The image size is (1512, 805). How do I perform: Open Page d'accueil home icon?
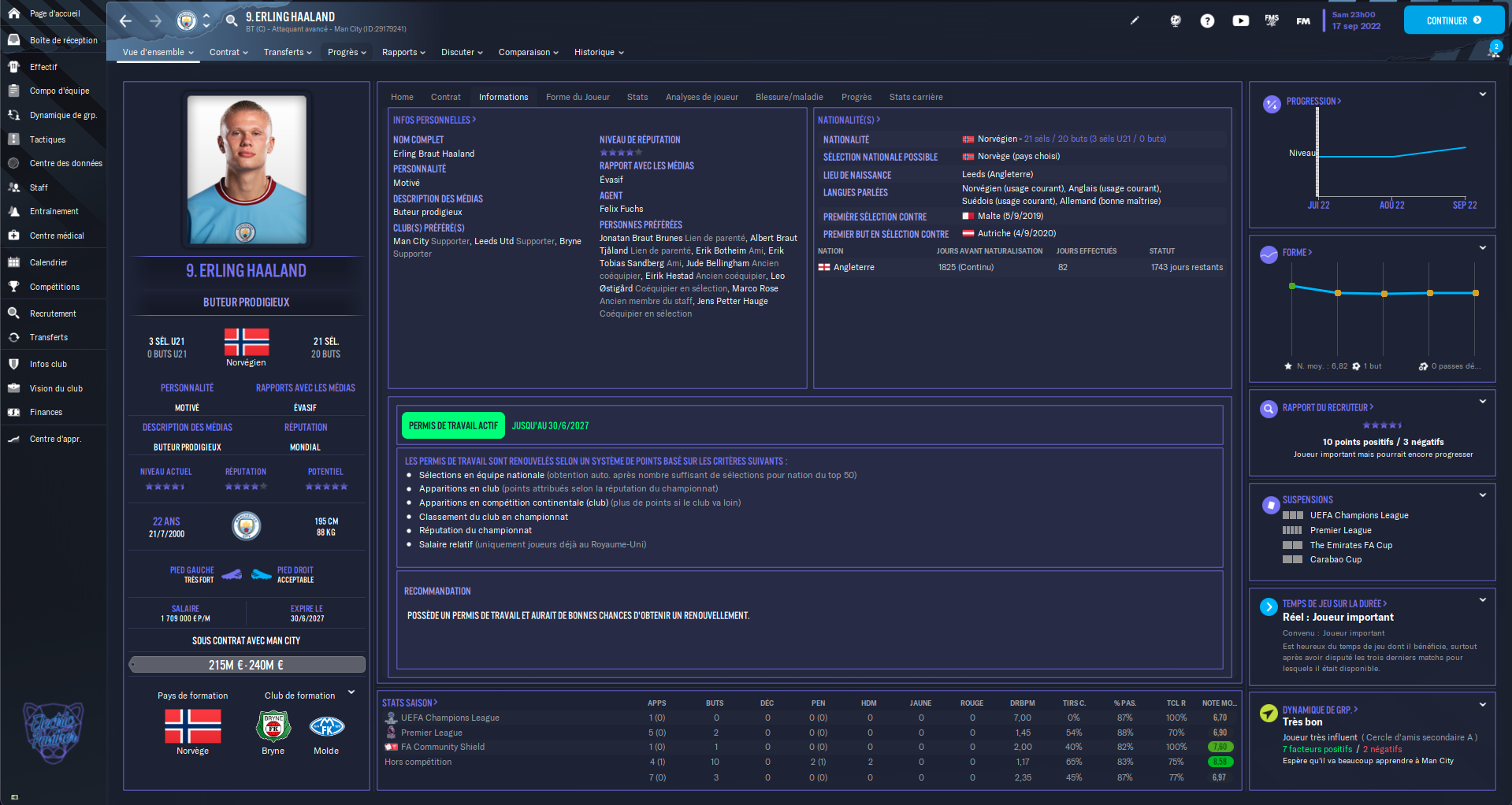click(x=13, y=13)
